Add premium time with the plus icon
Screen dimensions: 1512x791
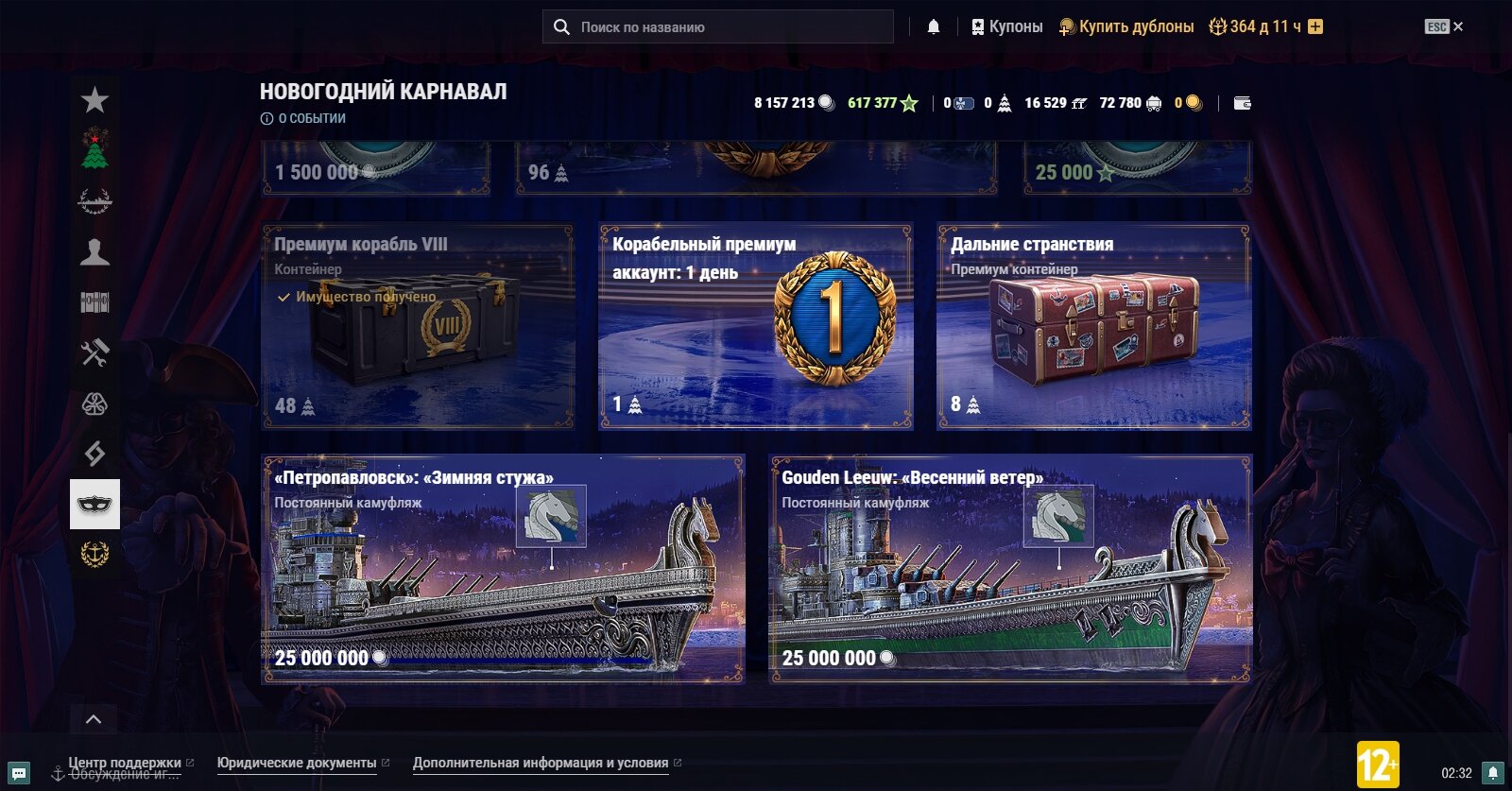pyautogui.click(x=1315, y=26)
